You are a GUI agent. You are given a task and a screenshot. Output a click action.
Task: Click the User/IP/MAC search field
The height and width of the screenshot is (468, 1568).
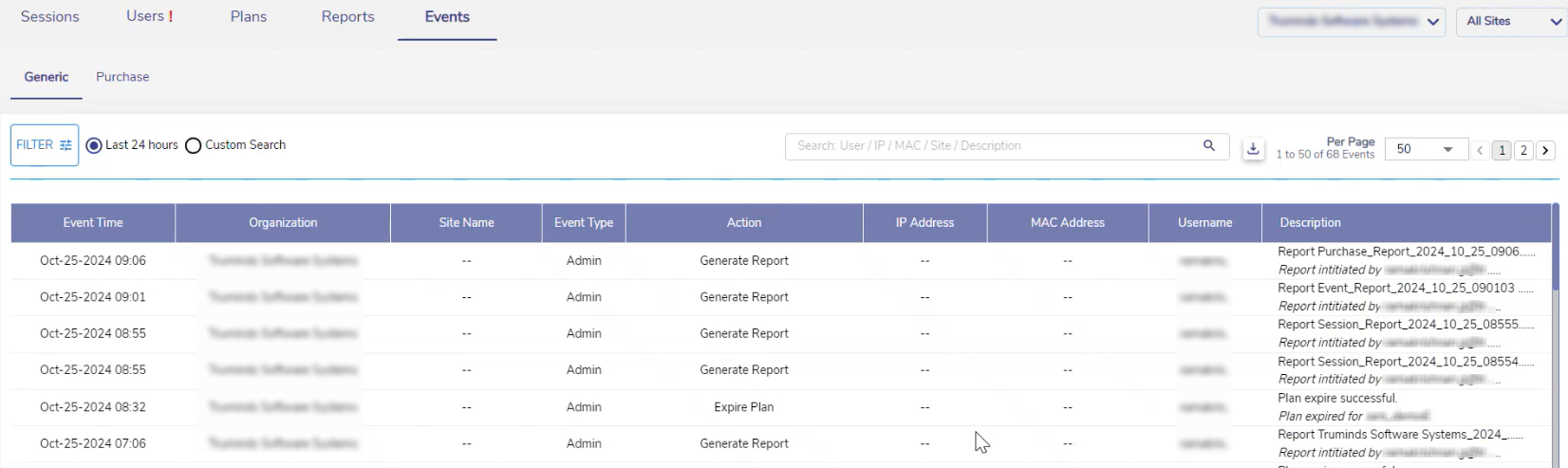coord(992,146)
